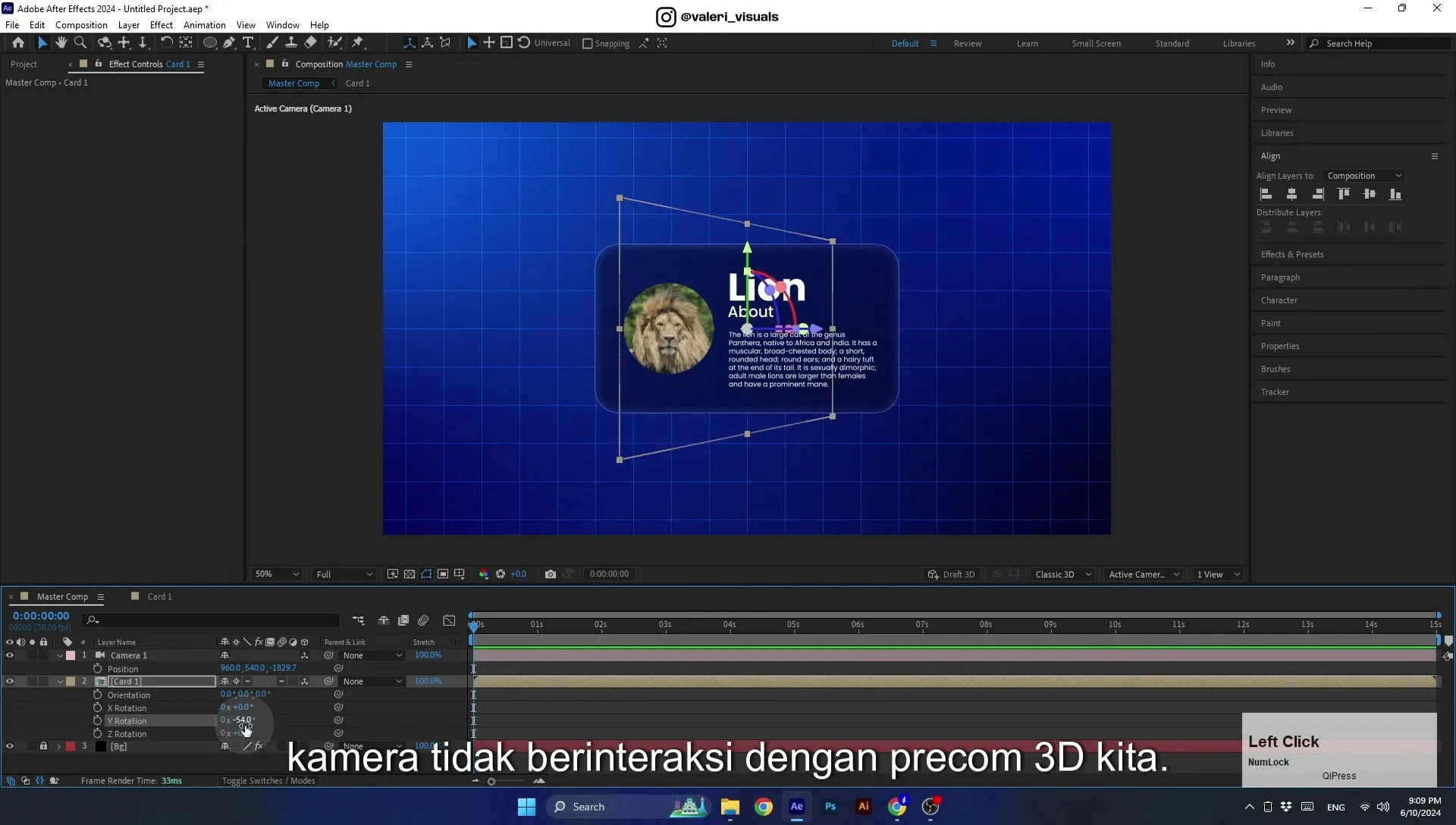Open the Effects & Presets panel
Screen dimensions: 1456x825
pos(1292,255)
